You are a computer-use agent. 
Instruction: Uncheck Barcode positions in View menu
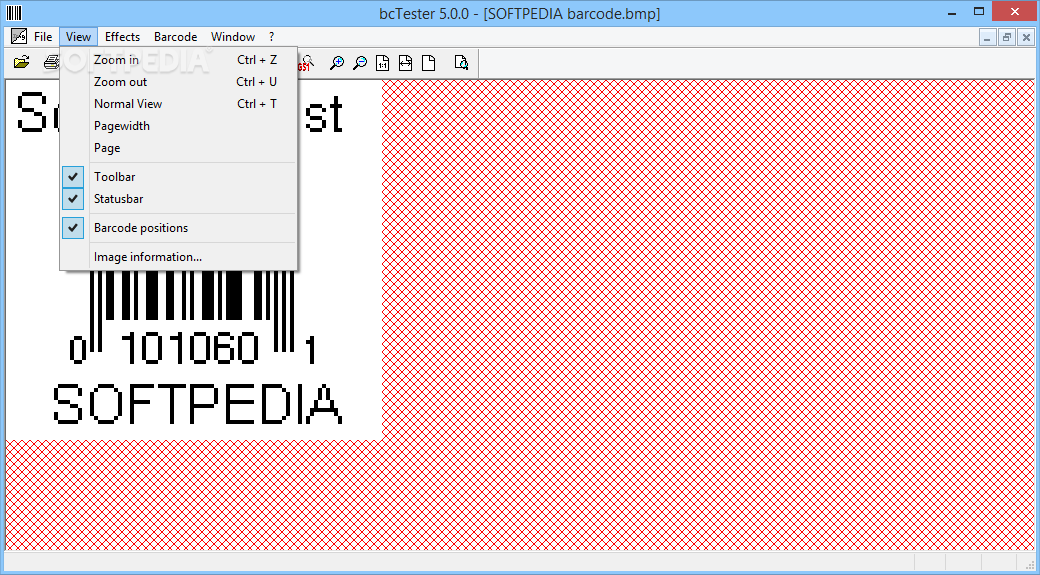pyautogui.click(x=178, y=228)
